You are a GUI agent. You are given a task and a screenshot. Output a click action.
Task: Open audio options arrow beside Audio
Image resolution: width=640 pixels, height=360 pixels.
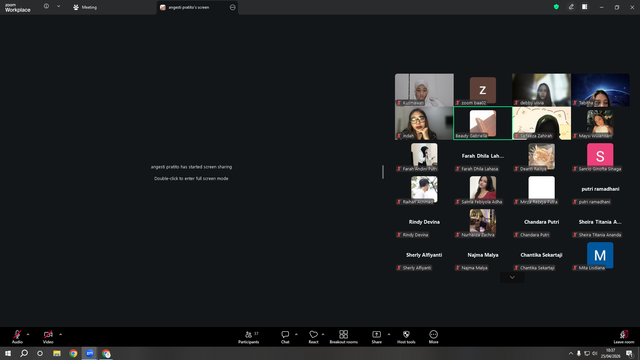point(28,334)
